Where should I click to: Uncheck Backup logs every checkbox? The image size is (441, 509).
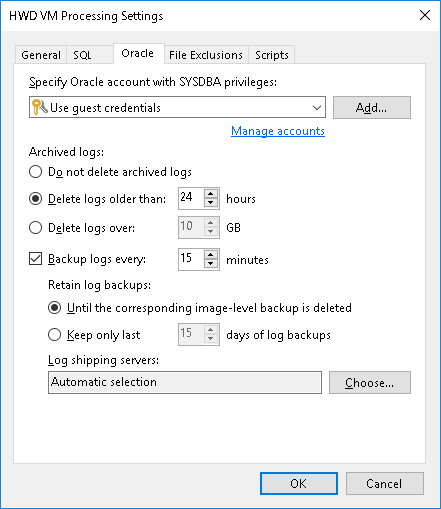pyautogui.click(x=35, y=259)
